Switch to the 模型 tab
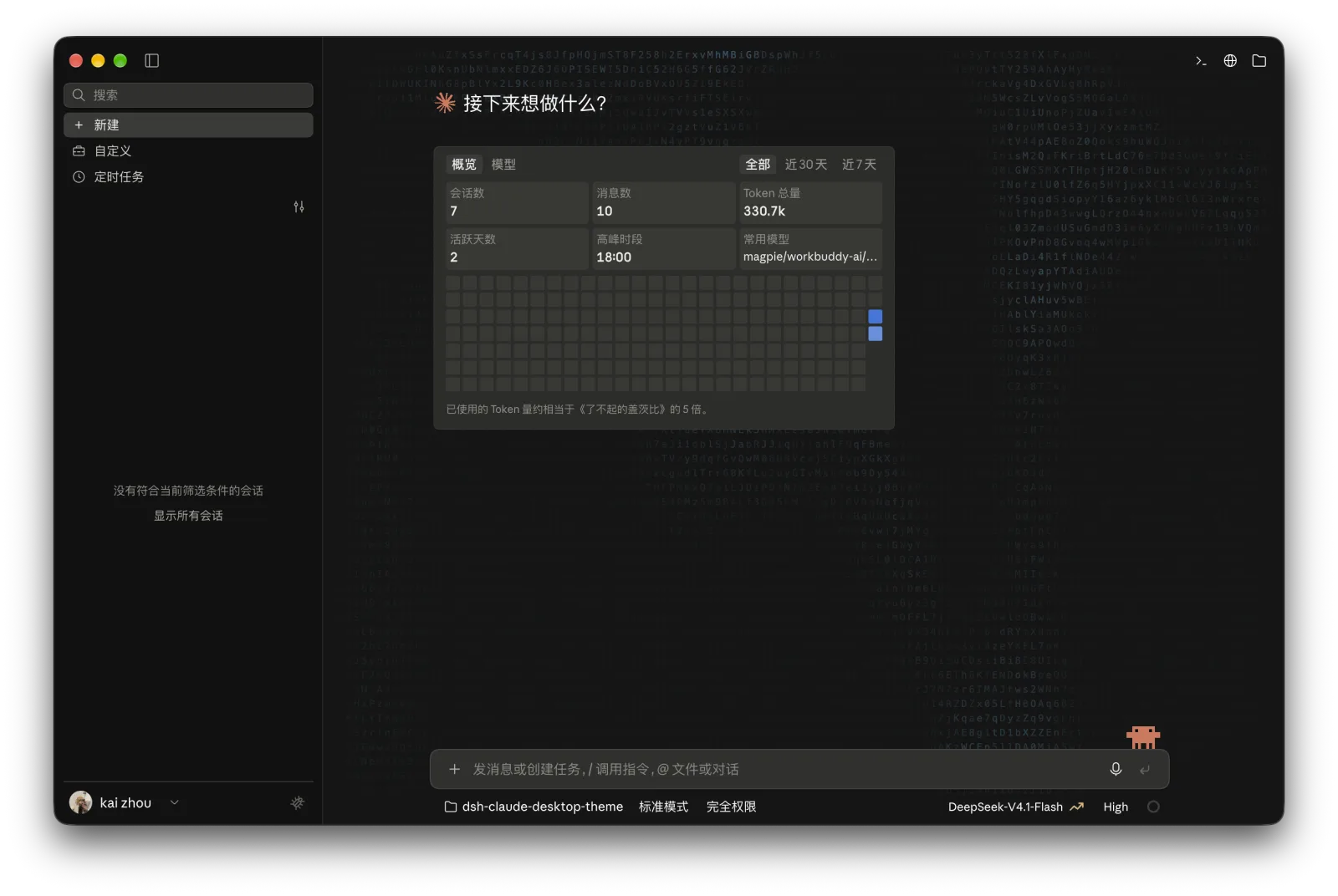The width and height of the screenshot is (1338, 896). coord(503,164)
